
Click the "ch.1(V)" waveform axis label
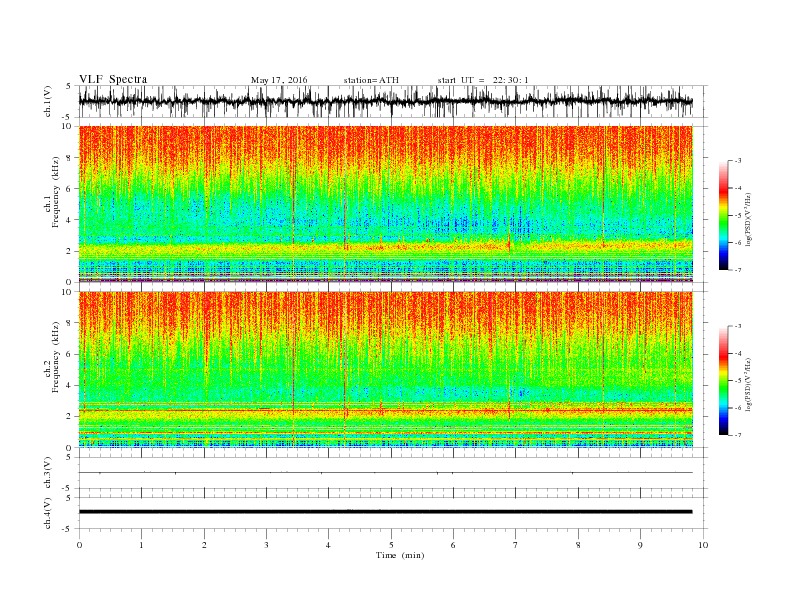pyautogui.click(x=48, y=102)
